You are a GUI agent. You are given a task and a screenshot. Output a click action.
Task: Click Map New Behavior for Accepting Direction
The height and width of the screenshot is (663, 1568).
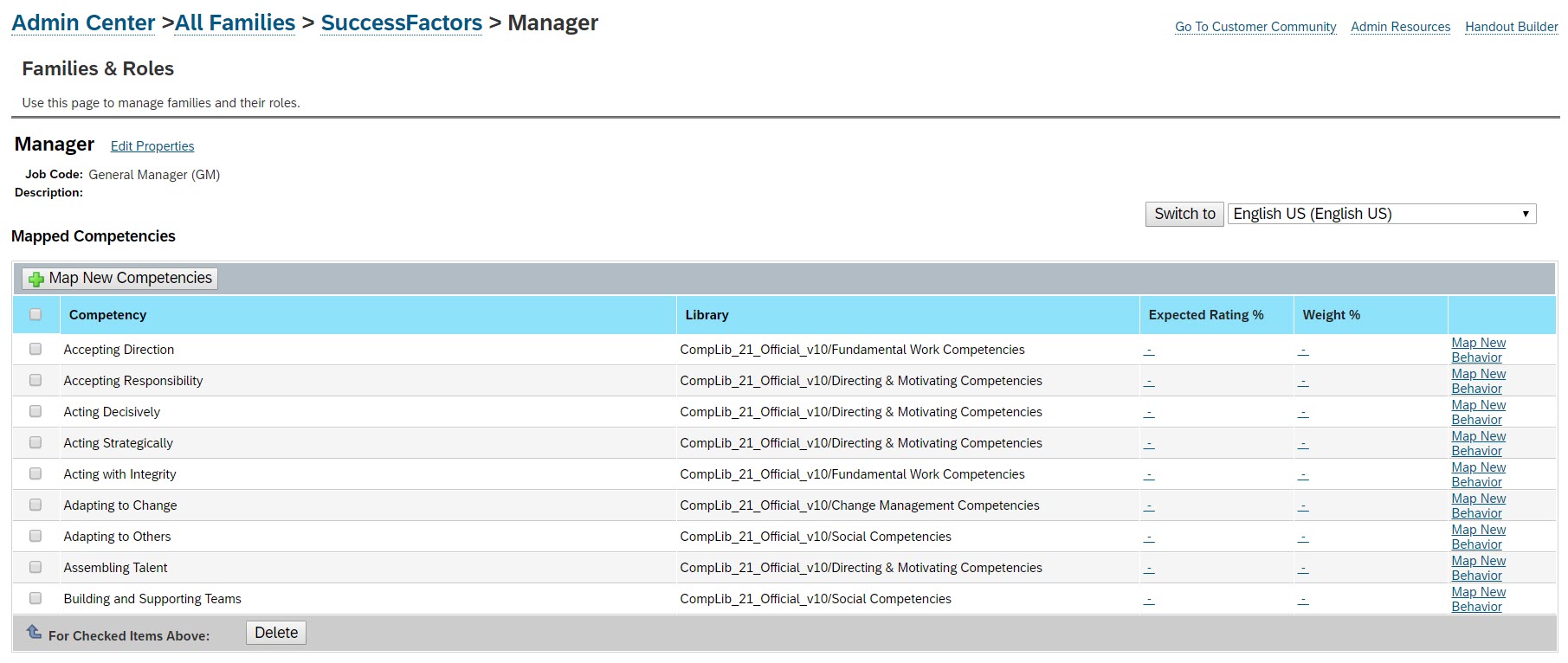click(x=1478, y=350)
